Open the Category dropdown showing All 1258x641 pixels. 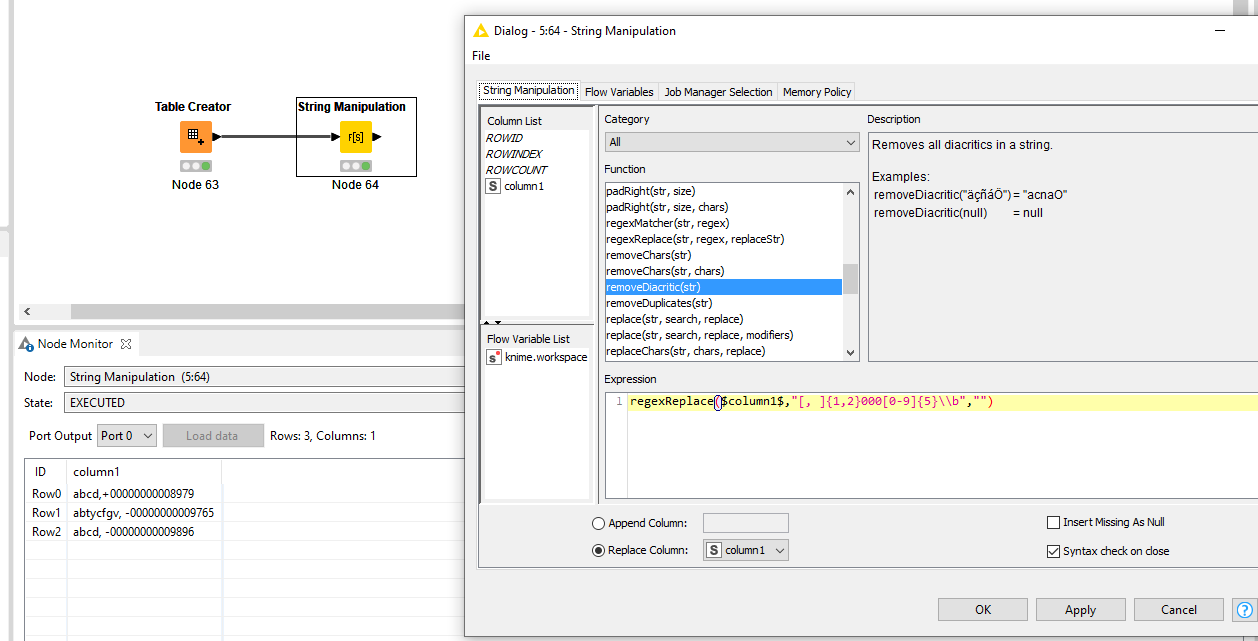(x=732, y=142)
